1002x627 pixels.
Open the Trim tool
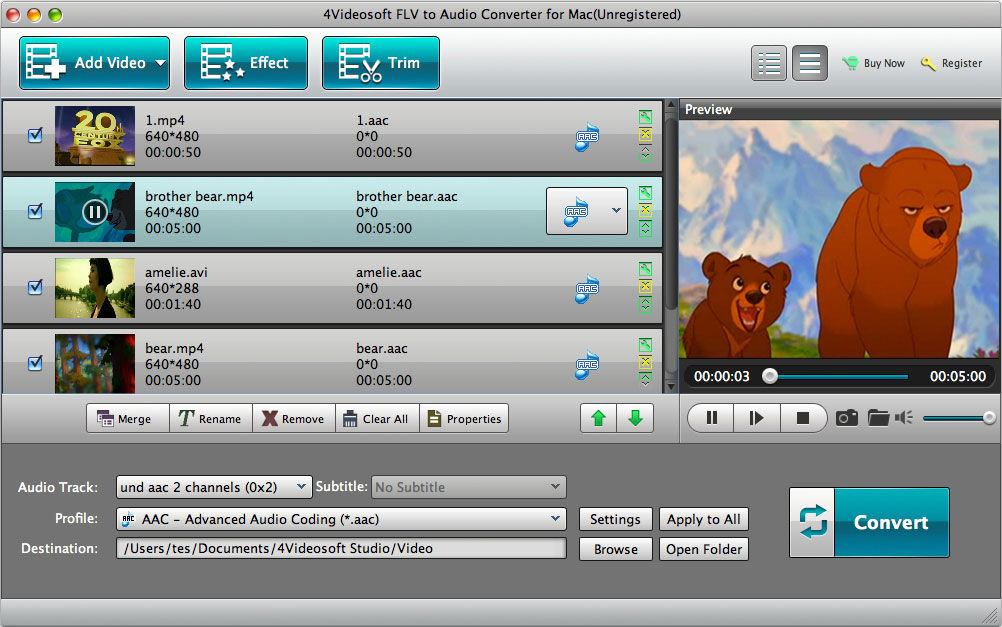pyautogui.click(x=380, y=63)
